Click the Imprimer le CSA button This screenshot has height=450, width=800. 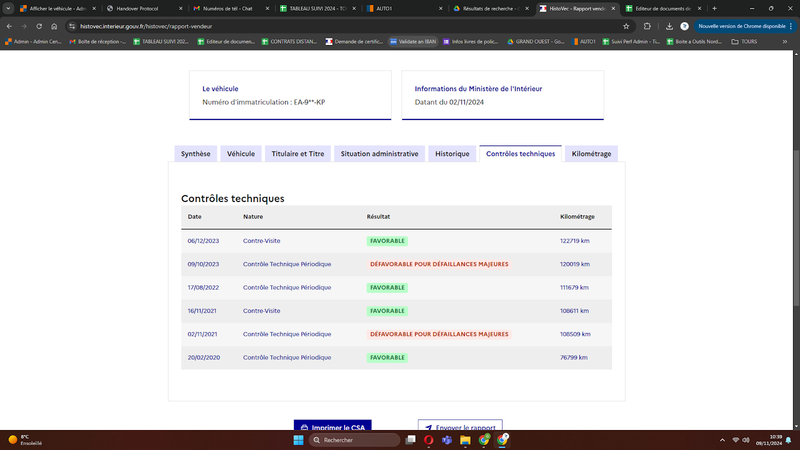coord(333,426)
